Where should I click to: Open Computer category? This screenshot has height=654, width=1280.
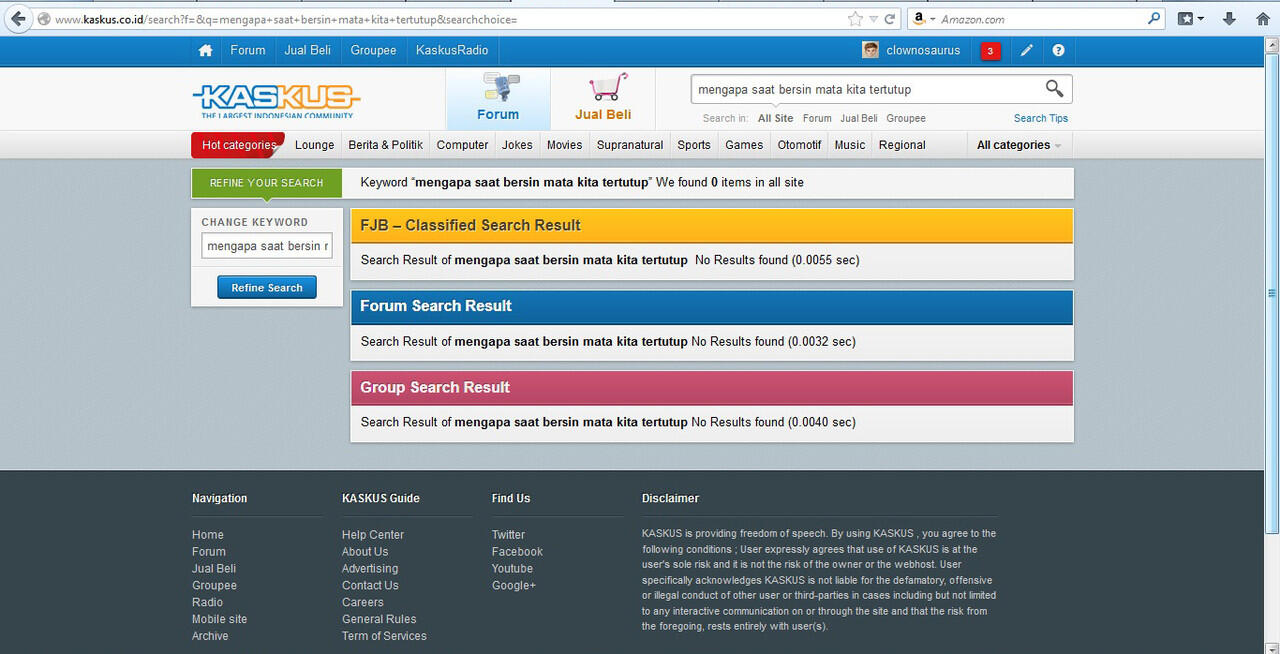click(x=462, y=145)
